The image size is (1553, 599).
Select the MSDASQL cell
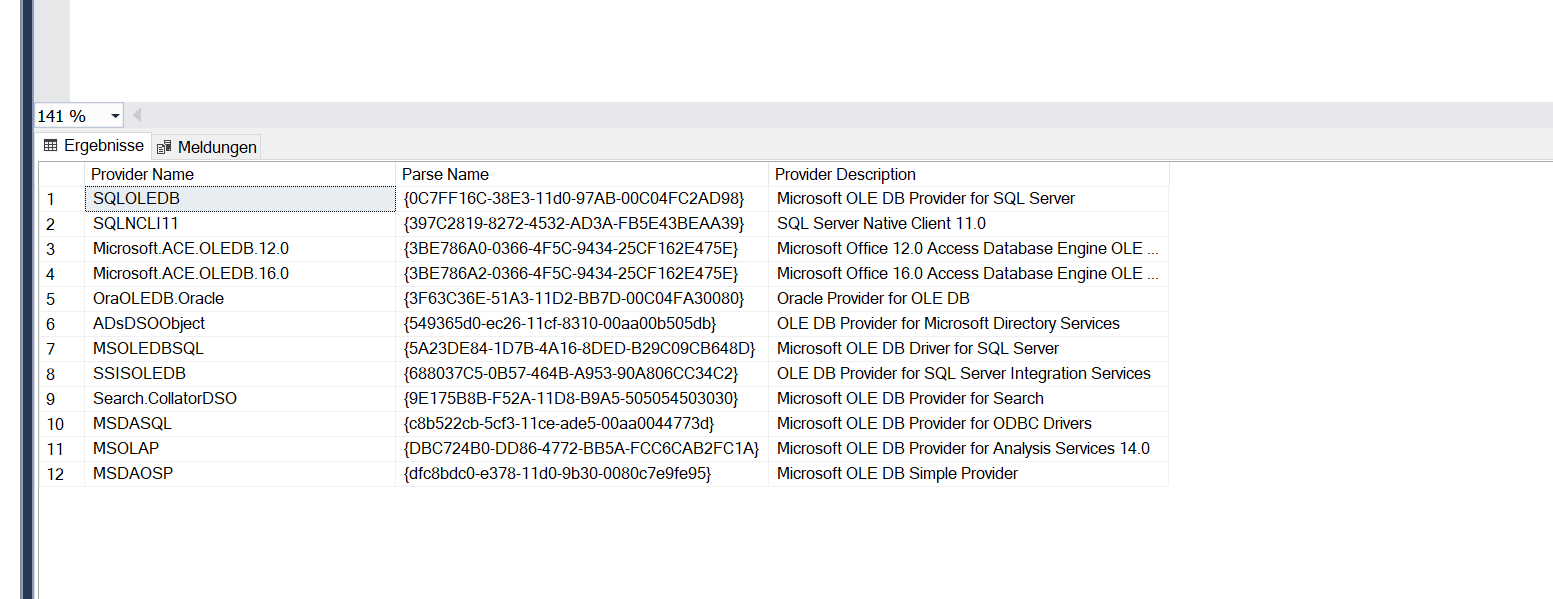pyautogui.click(x=240, y=424)
